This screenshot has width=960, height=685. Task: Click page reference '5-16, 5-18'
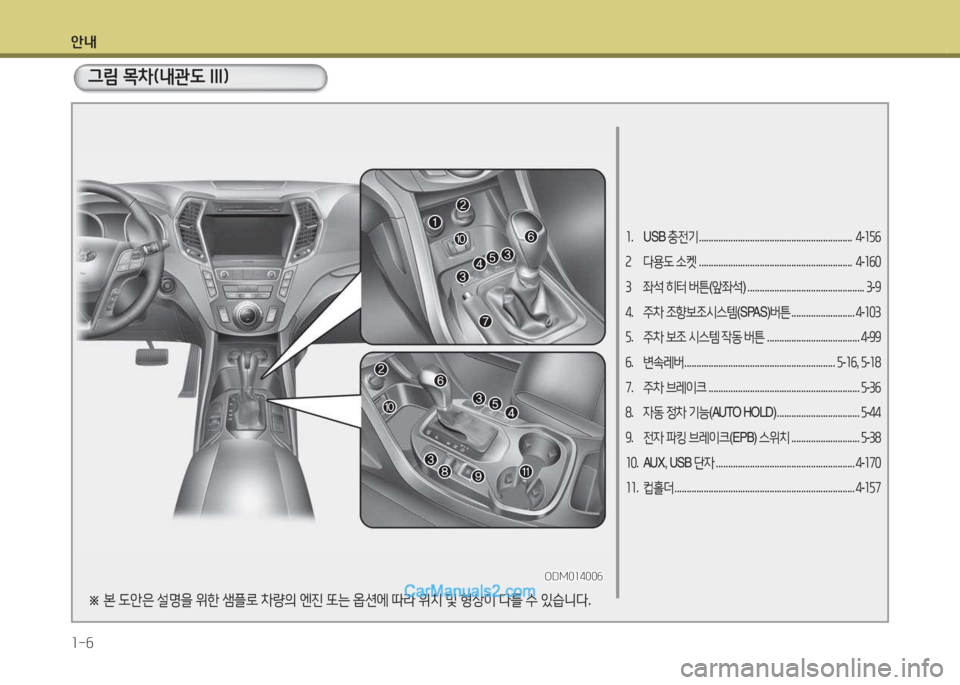[858, 362]
